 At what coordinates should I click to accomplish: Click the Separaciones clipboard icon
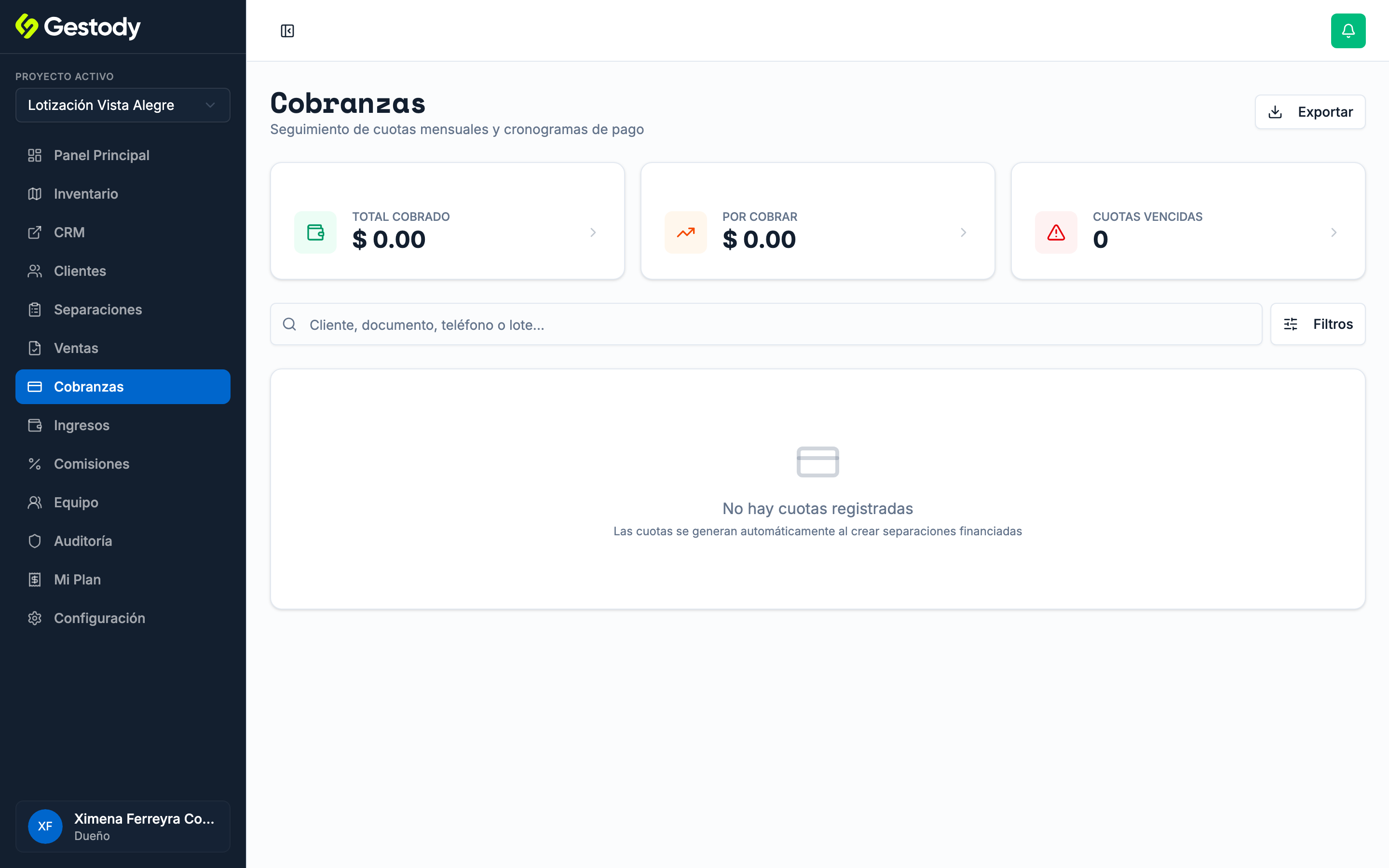coord(34,310)
